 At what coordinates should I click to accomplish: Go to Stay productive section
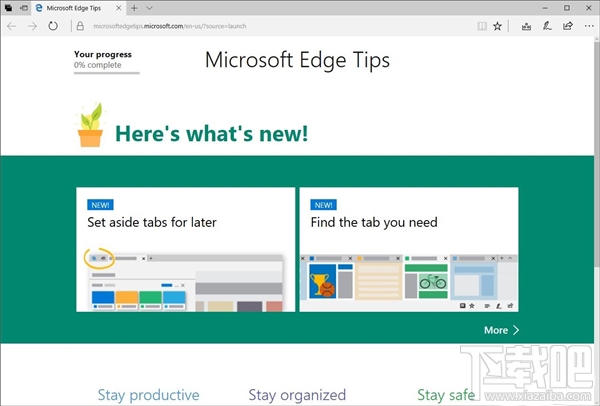[148, 395]
